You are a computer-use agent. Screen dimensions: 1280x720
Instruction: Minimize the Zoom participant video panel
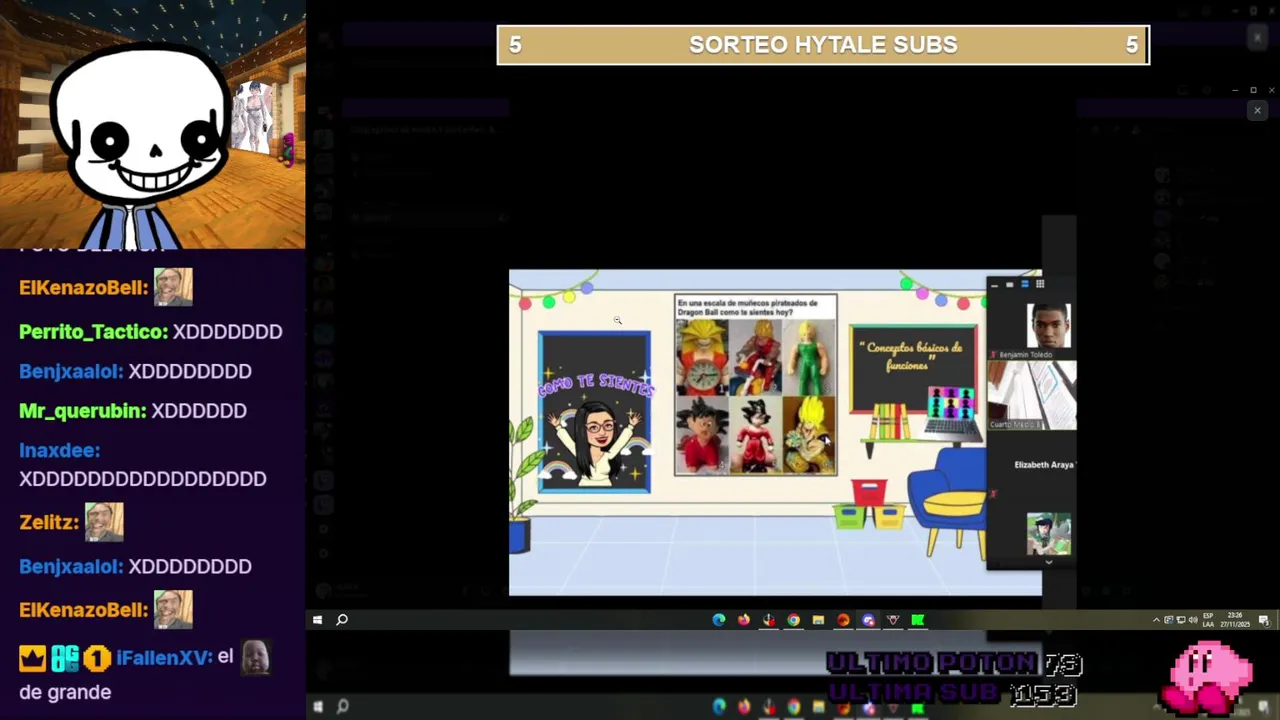coord(995,285)
